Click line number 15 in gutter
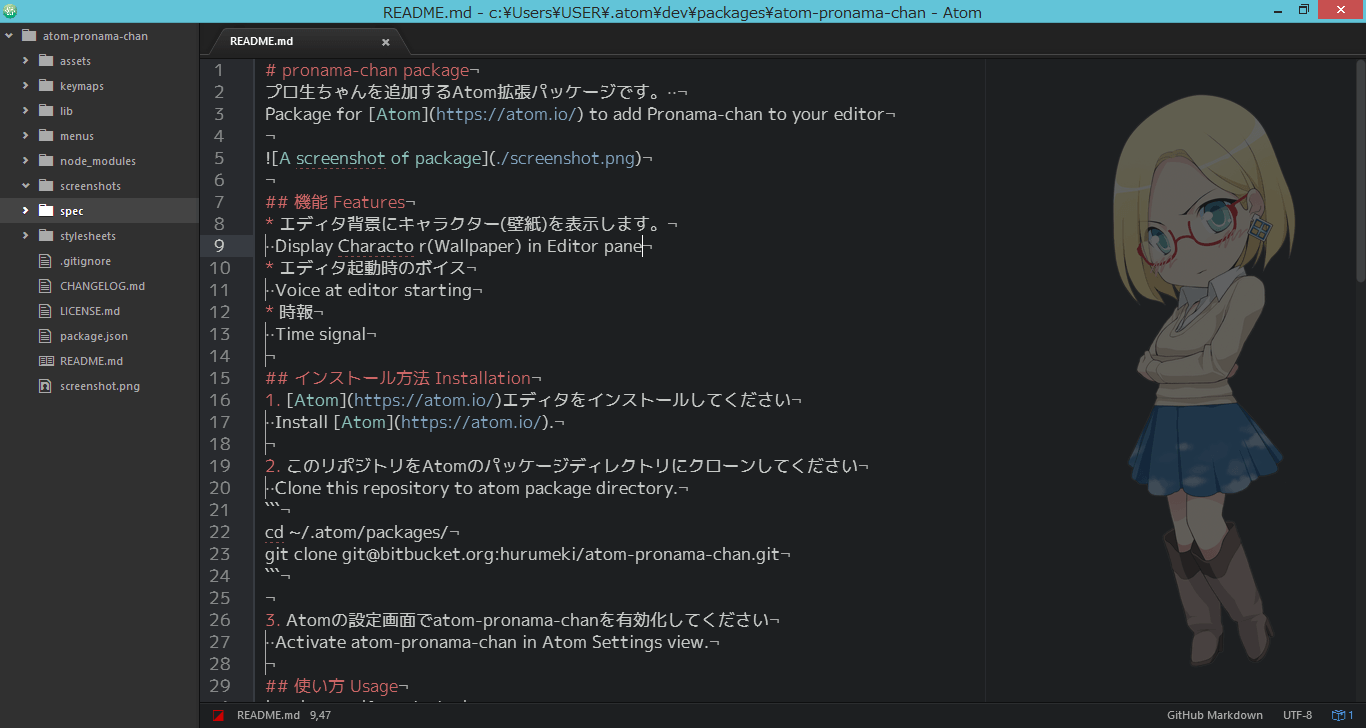 click(219, 378)
